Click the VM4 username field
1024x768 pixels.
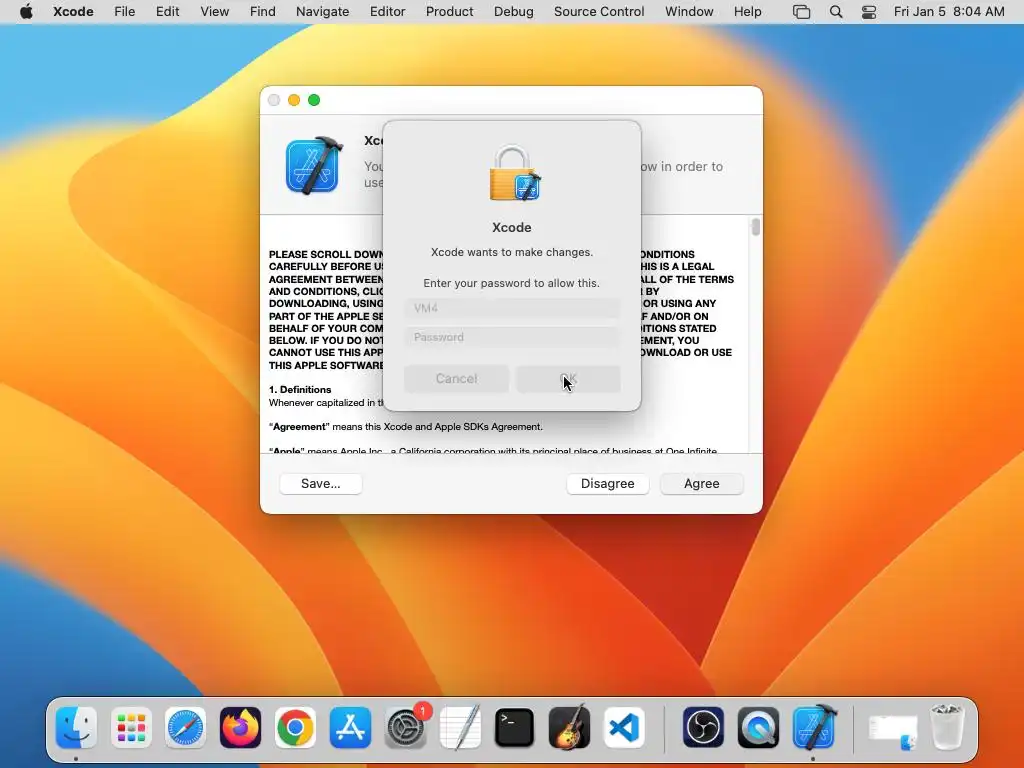511,308
